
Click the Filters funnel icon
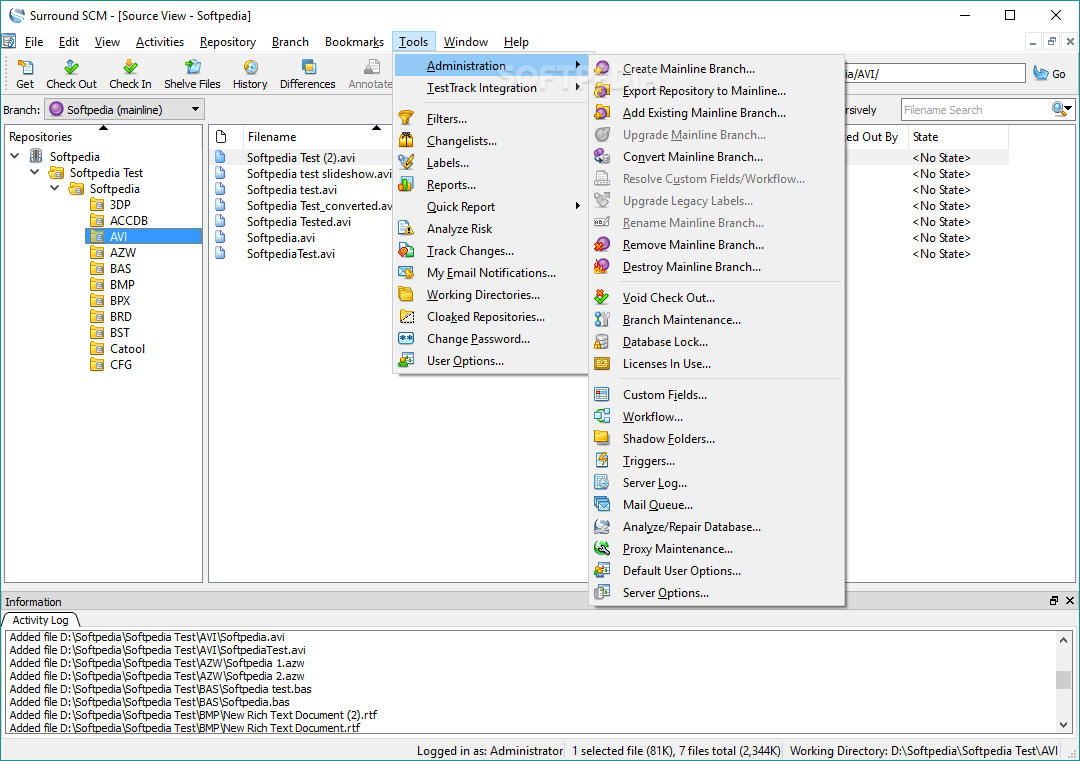406,118
